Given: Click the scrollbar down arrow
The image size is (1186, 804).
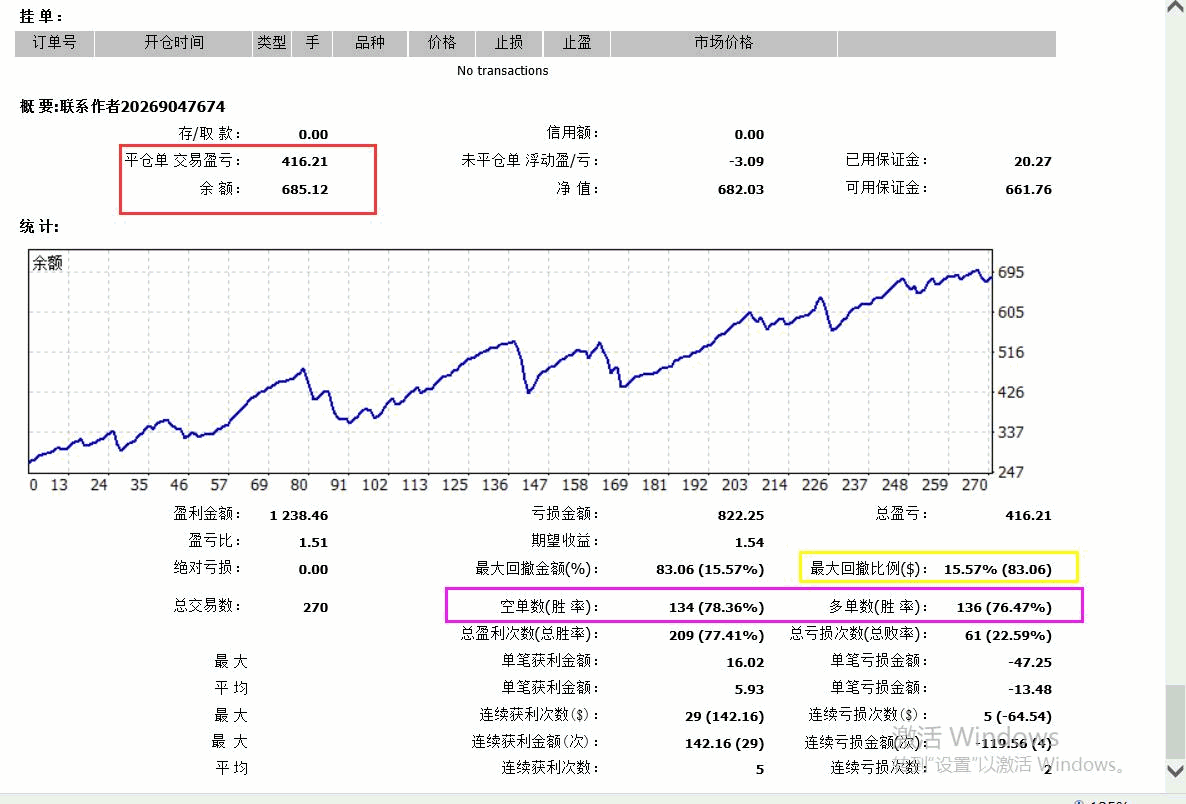Looking at the screenshot, I should tap(1175, 769).
